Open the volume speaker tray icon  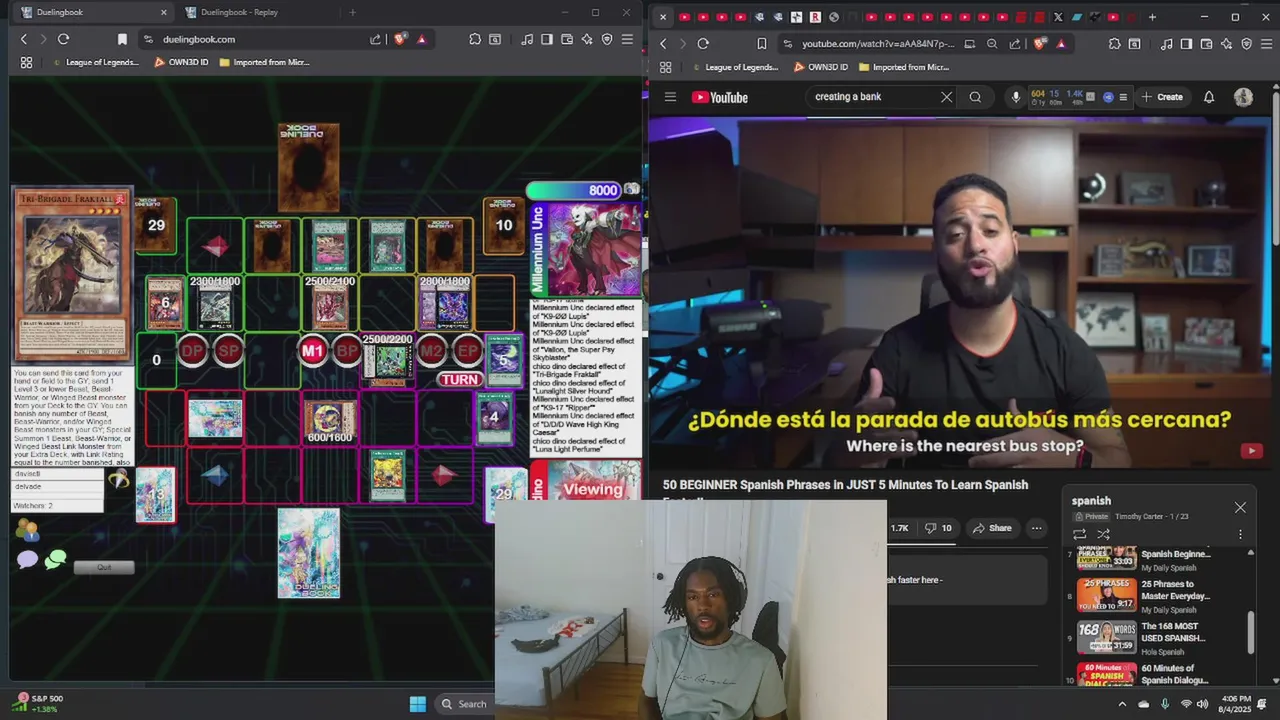(1202, 704)
